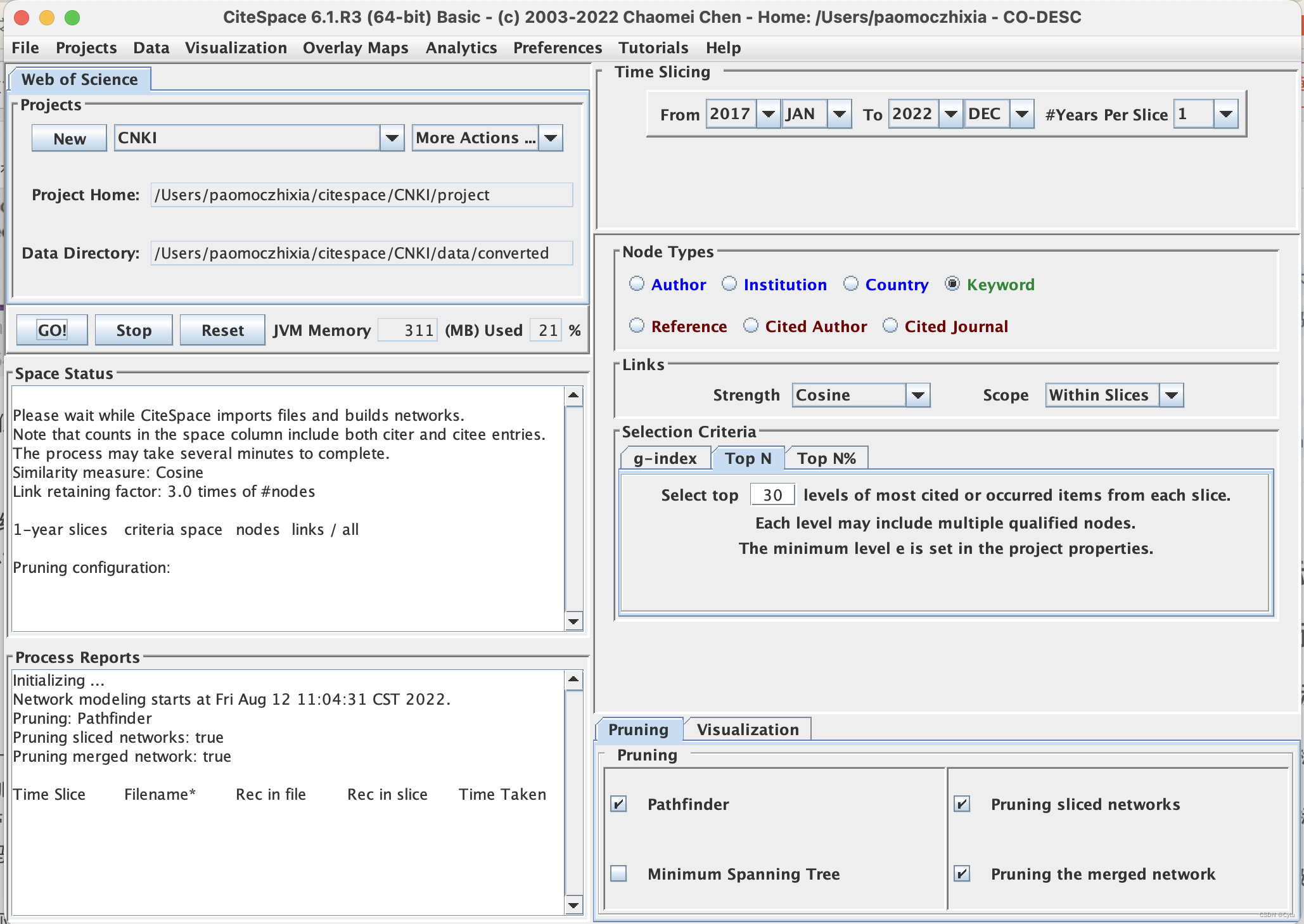The height and width of the screenshot is (924, 1304).
Task: Toggle Pruning the merged network checkbox
Action: 962,874
